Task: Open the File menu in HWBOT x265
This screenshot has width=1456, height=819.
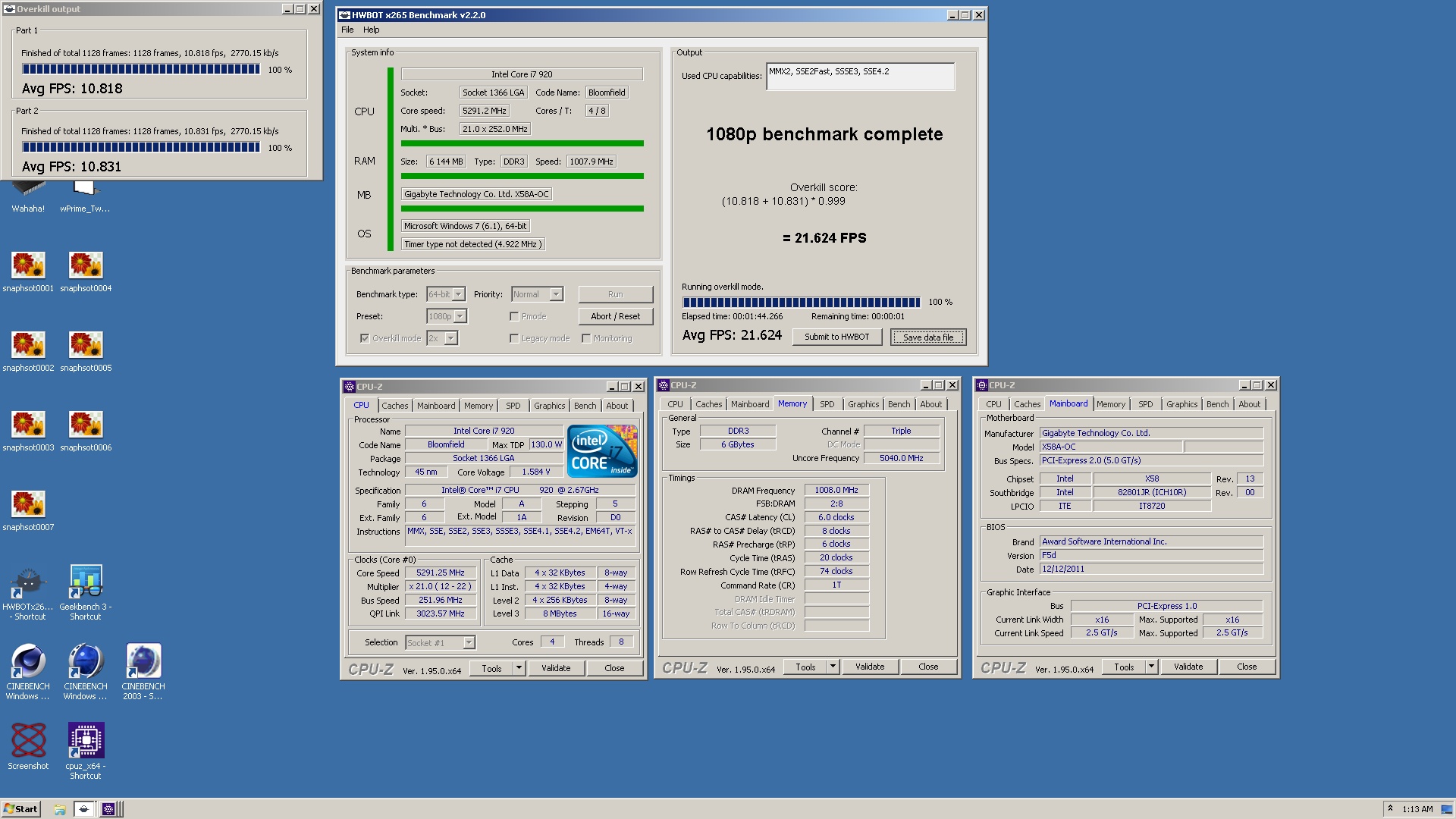Action: (x=347, y=30)
